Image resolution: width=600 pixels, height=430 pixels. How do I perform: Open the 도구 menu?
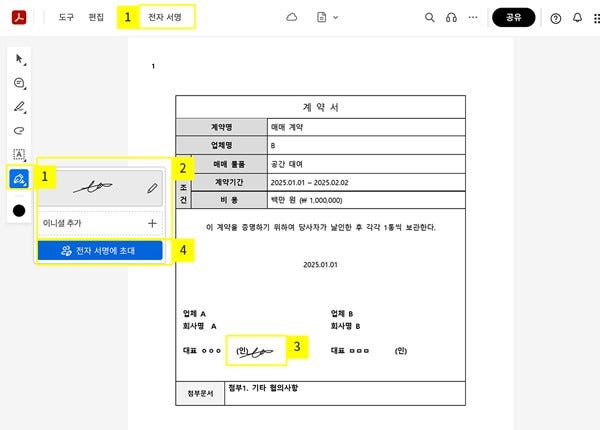66,17
